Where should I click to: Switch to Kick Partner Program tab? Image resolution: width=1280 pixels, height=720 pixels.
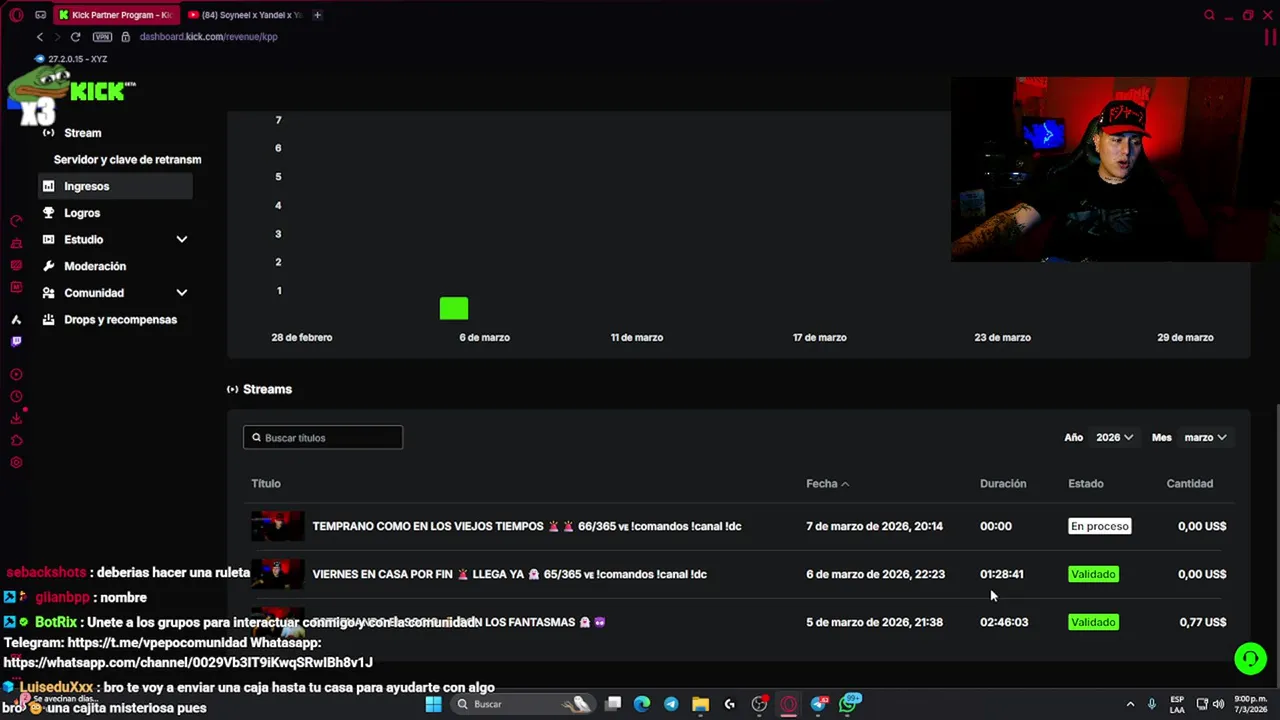(115, 15)
